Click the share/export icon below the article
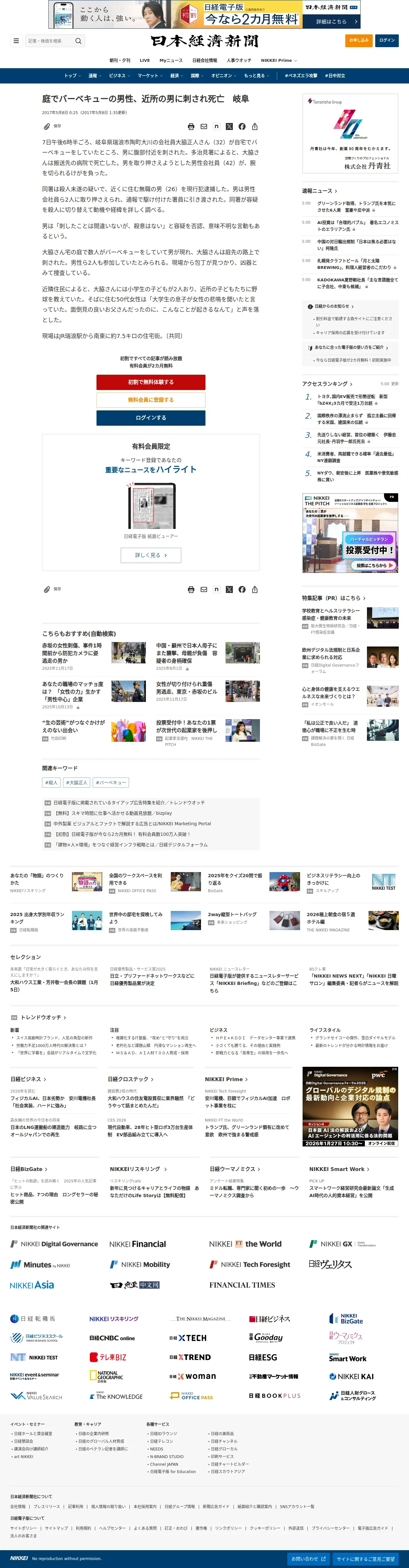 [255, 589]
